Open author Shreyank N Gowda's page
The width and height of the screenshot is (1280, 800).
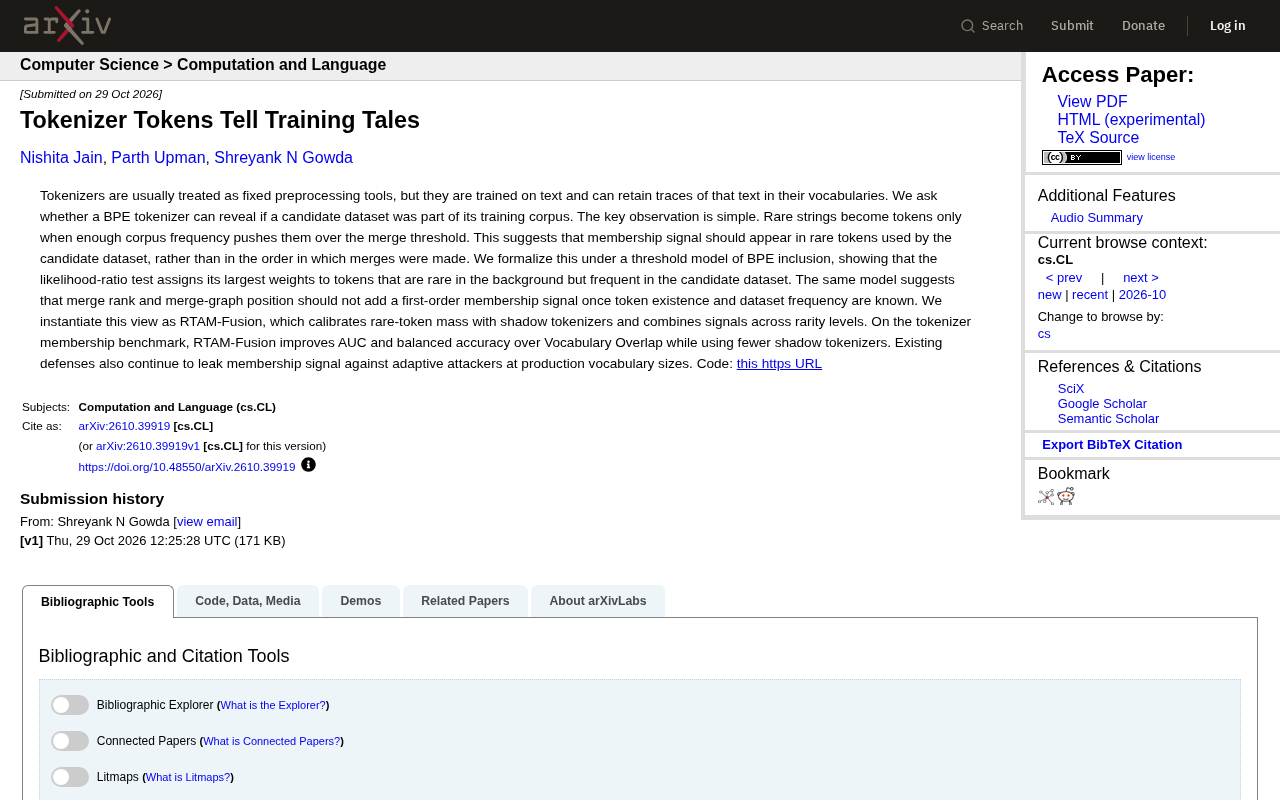[283, 158]
